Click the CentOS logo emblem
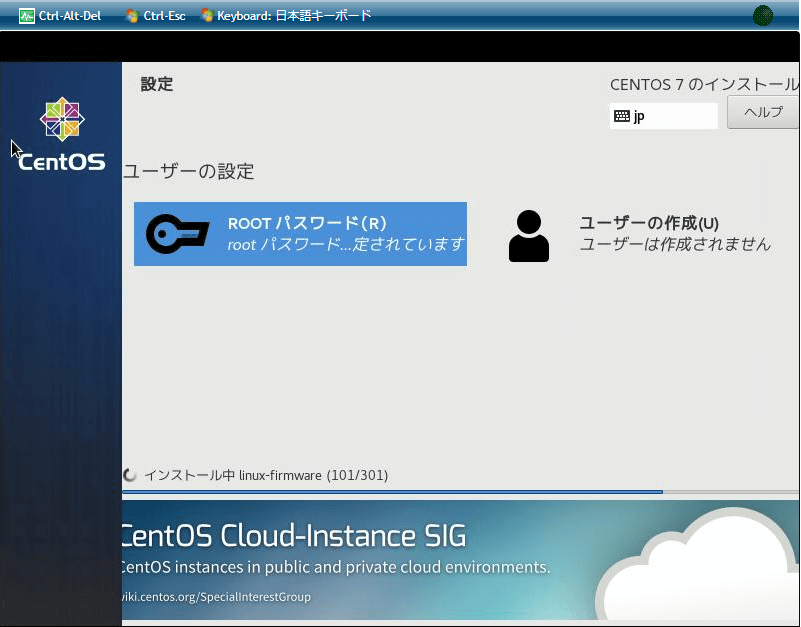801x627 pixels. (x=62, y=119)
